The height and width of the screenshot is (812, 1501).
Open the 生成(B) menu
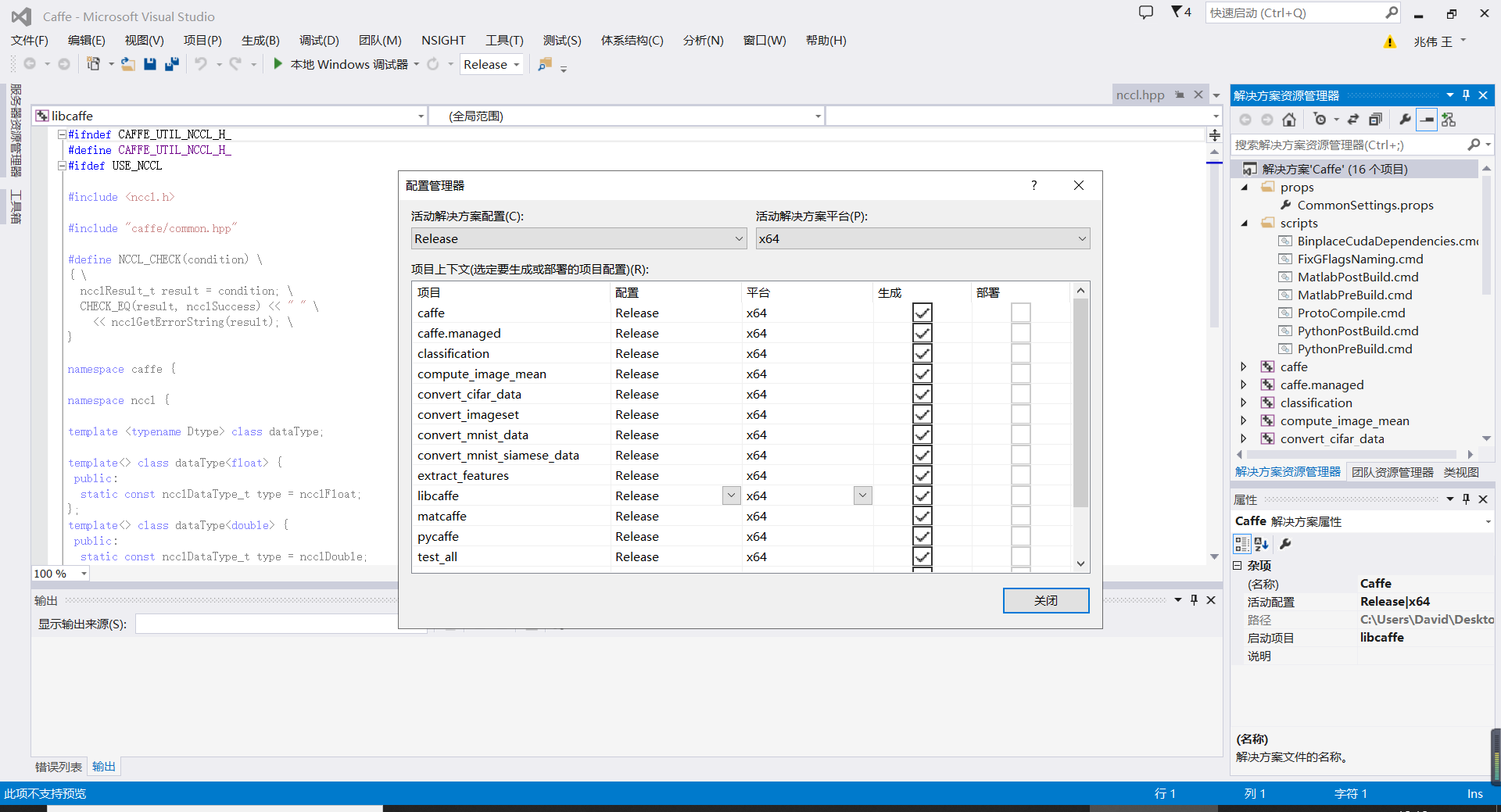click(x=260, y=40)
